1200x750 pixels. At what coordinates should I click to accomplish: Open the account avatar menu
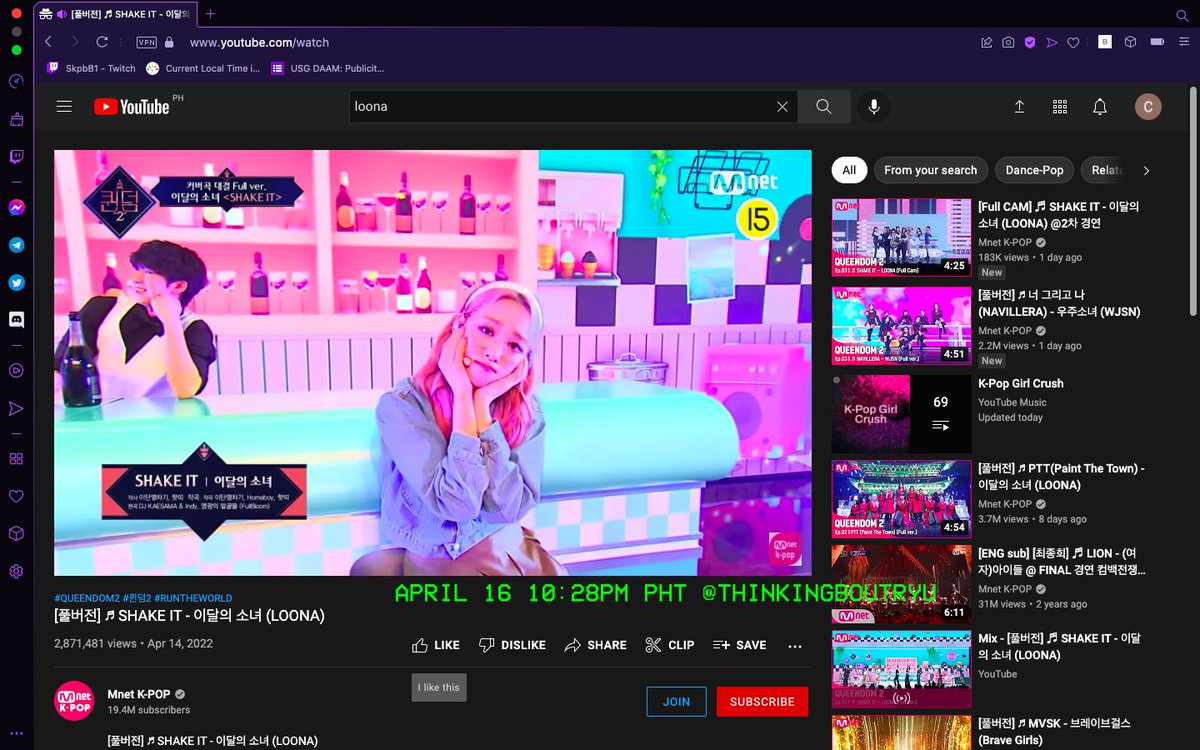click(1148, 106)
